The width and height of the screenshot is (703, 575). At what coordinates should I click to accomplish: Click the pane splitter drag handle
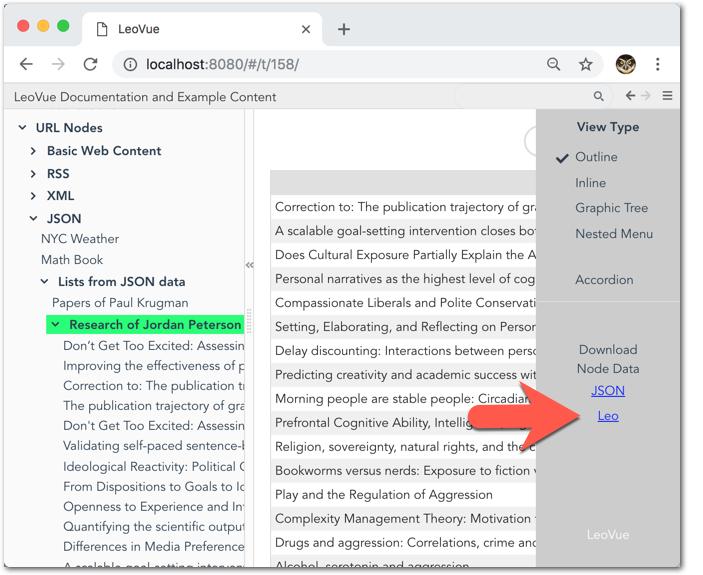[x=249, y=321]
